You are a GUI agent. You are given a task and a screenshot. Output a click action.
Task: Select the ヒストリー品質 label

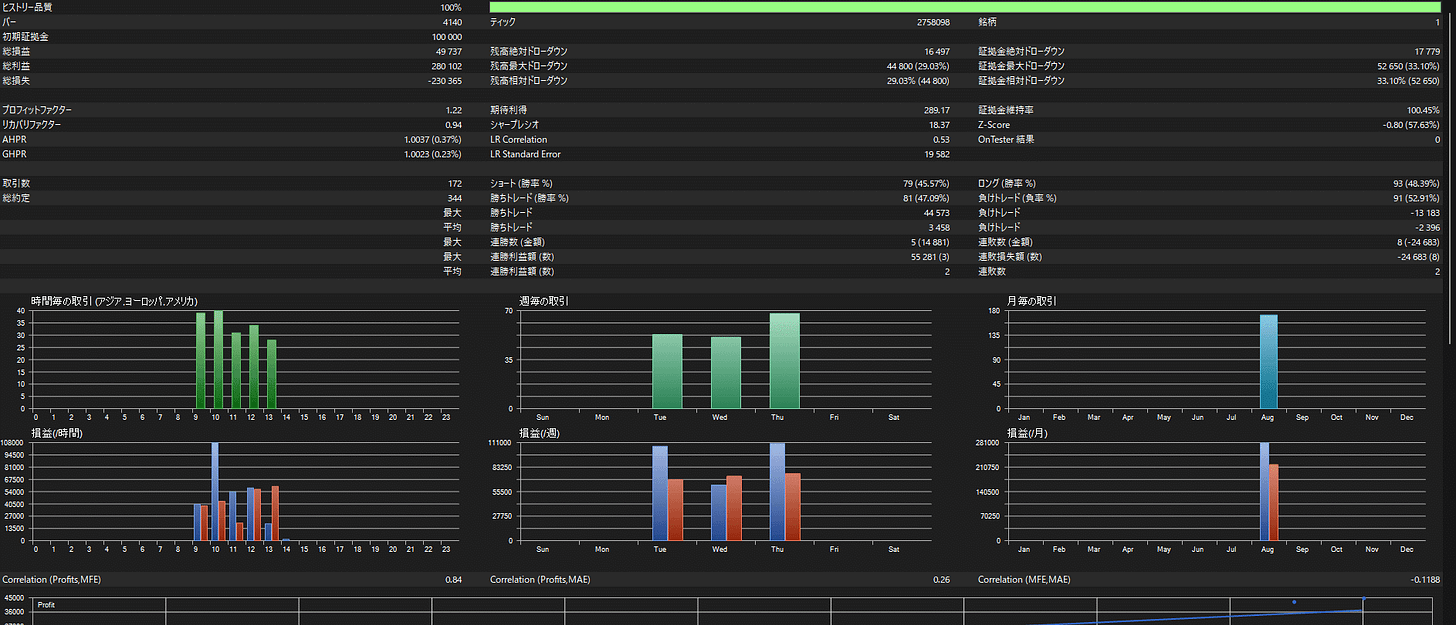[x=27, y=7]
